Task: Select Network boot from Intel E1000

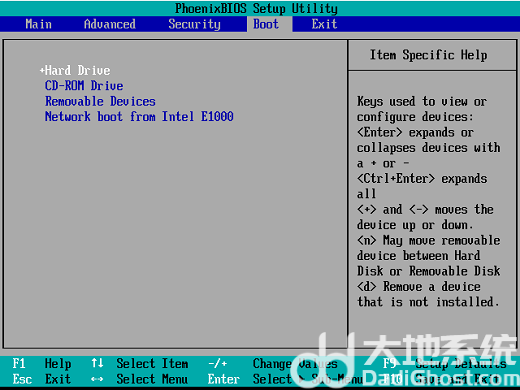Action: tap(139, 117)
